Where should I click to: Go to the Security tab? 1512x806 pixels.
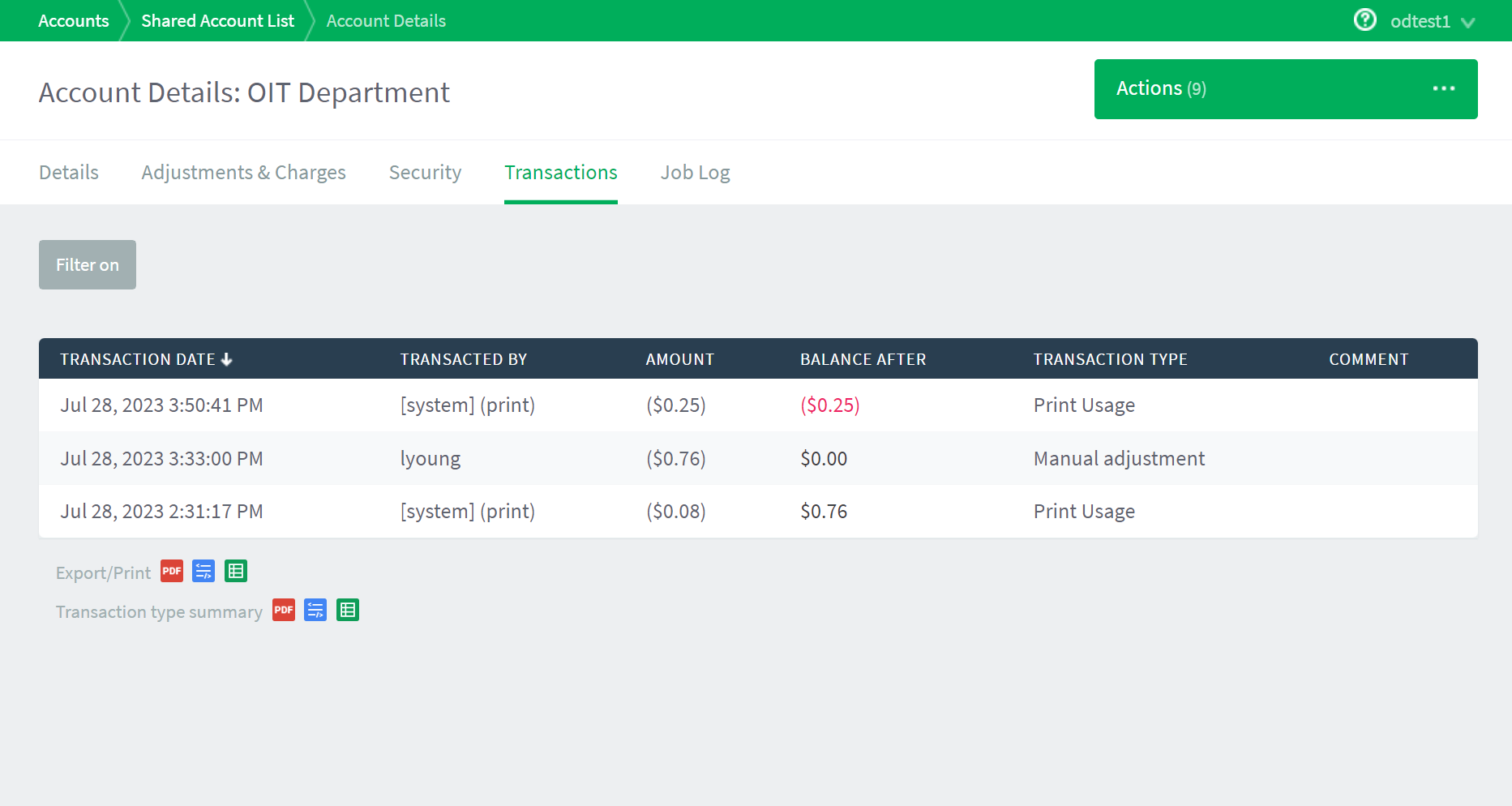[x=425, y=173]
